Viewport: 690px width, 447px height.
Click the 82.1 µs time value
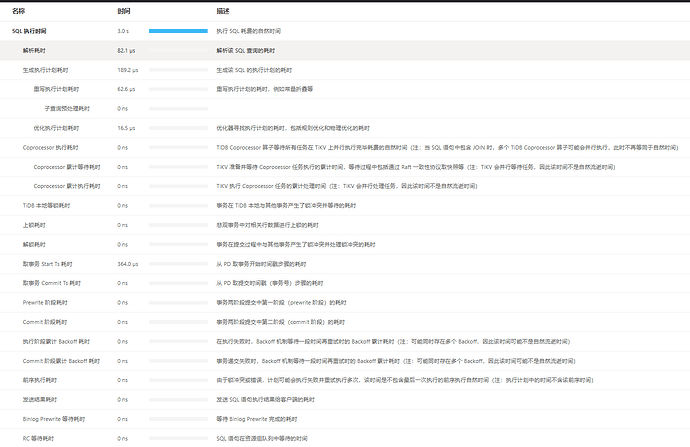coord(126,51)
